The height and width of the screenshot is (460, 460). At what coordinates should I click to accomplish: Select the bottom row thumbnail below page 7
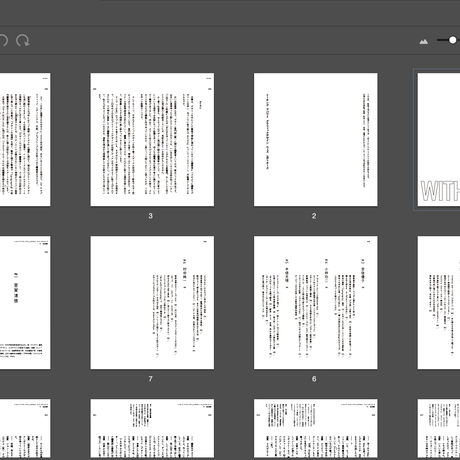coord(152,428)
